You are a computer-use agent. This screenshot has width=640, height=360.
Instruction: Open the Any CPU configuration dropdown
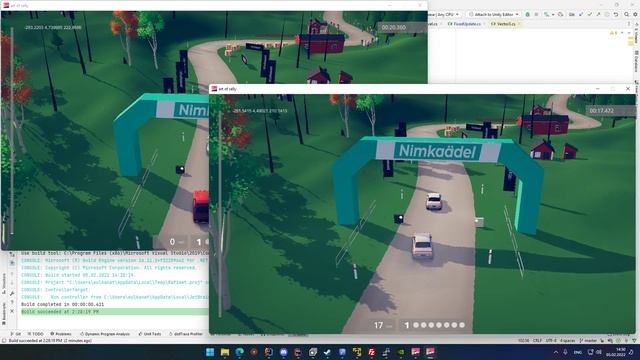[x=444, y=14]
